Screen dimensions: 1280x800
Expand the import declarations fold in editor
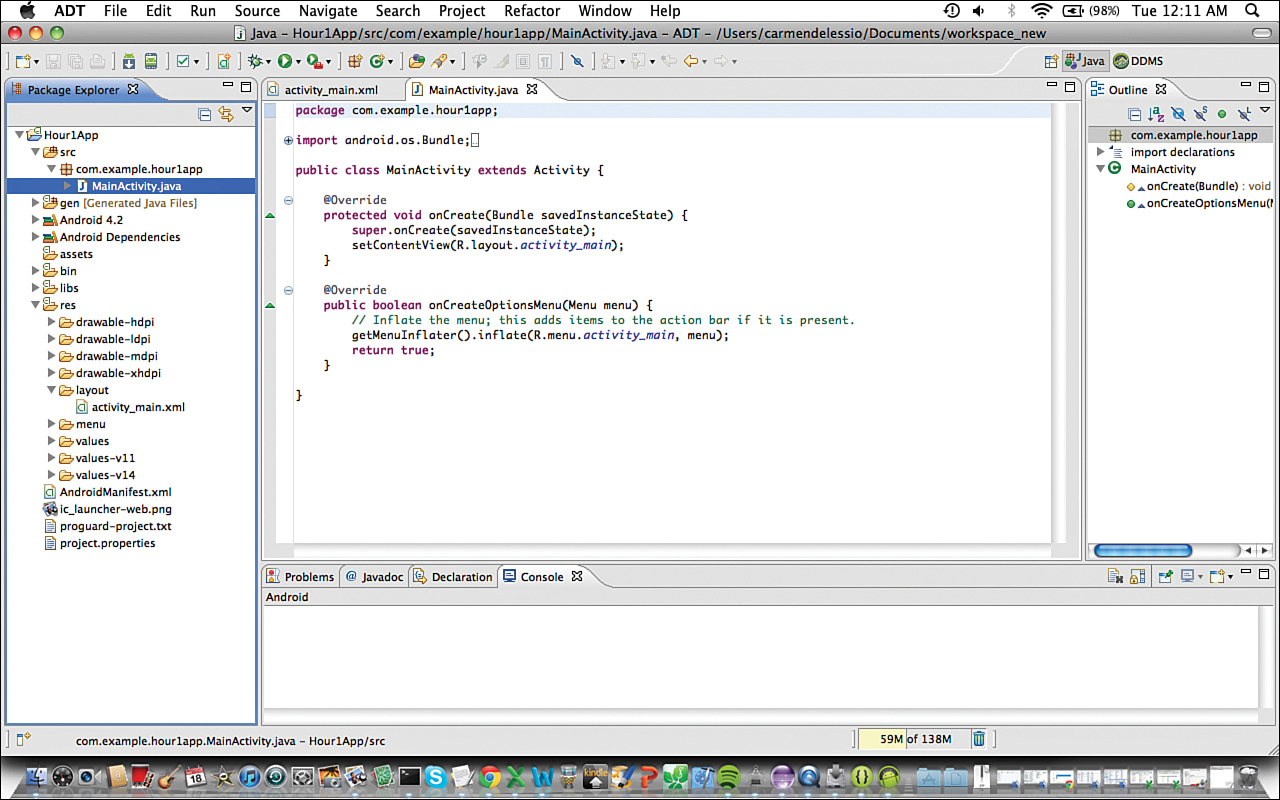[288, 140]
